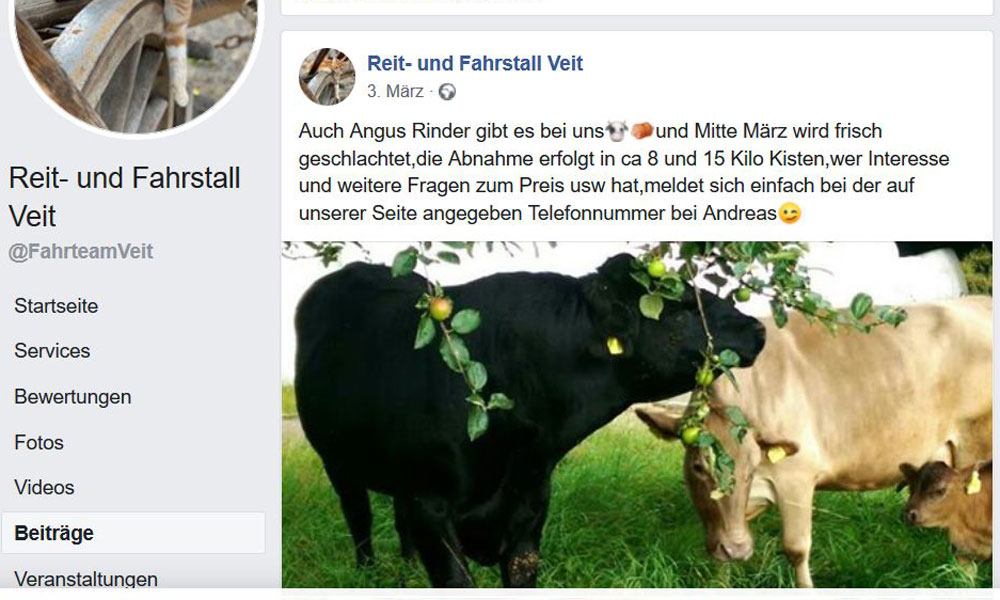Click the winking emoji after Andreas

click(x=790, y=213)
